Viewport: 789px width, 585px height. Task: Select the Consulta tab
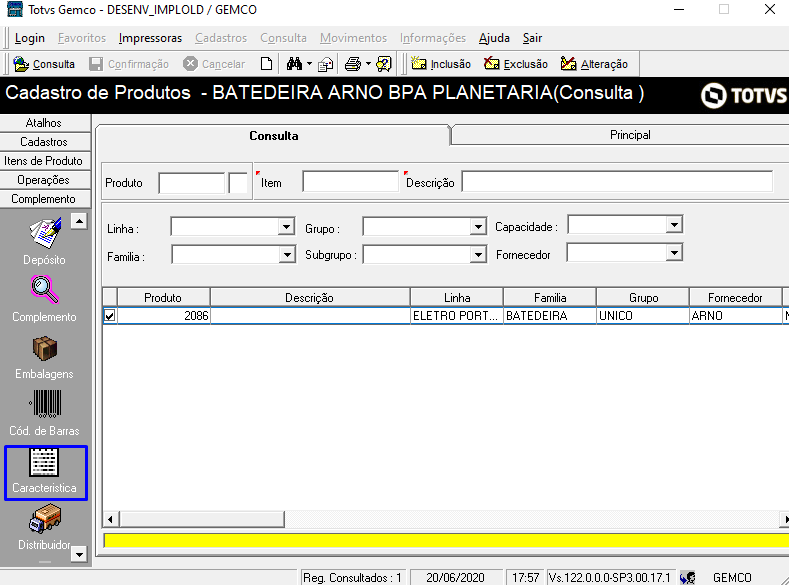(273, 136)
